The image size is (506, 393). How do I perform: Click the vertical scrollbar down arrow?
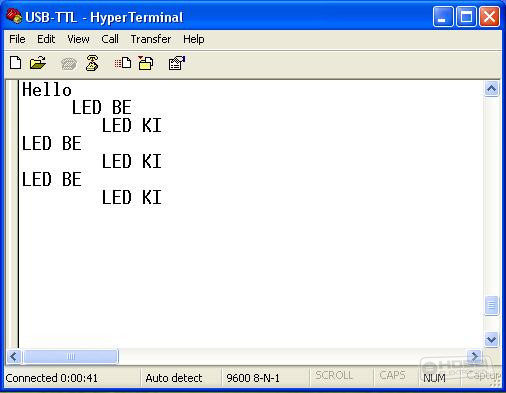pos(492,340)
